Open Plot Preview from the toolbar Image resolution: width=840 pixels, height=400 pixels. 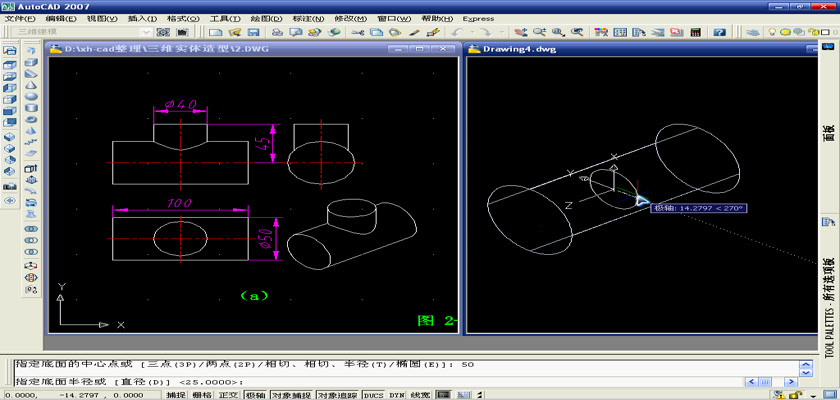pyautogui.click(x=296, y=32)
